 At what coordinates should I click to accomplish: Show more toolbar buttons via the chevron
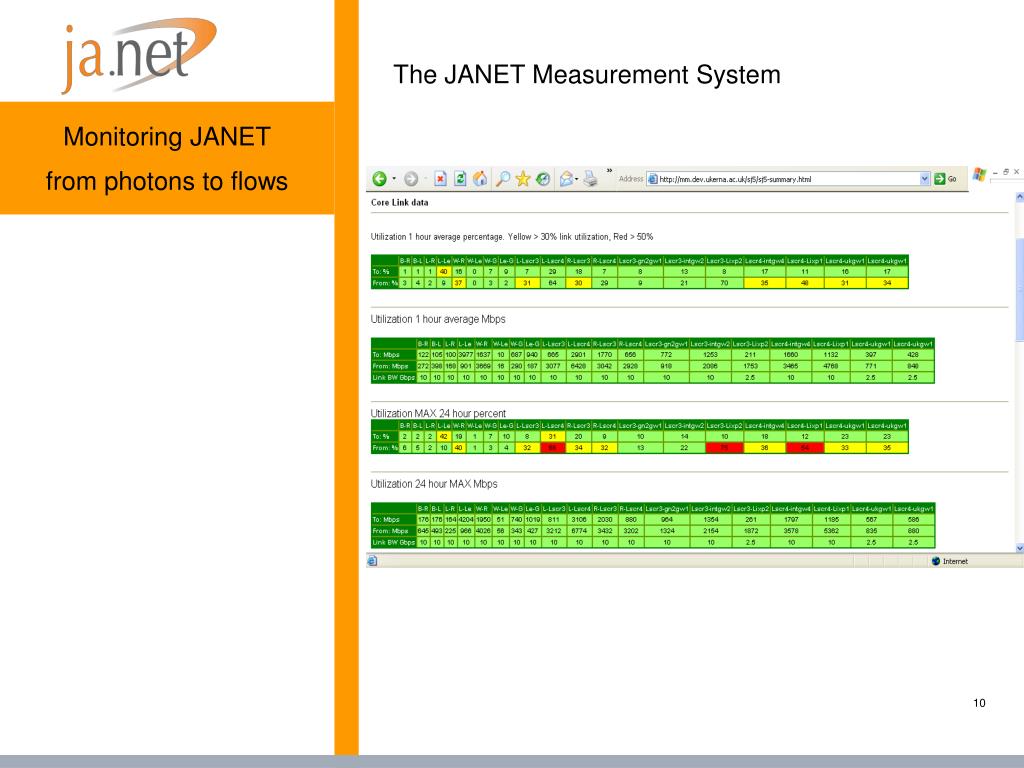click(x=609, y=171)
